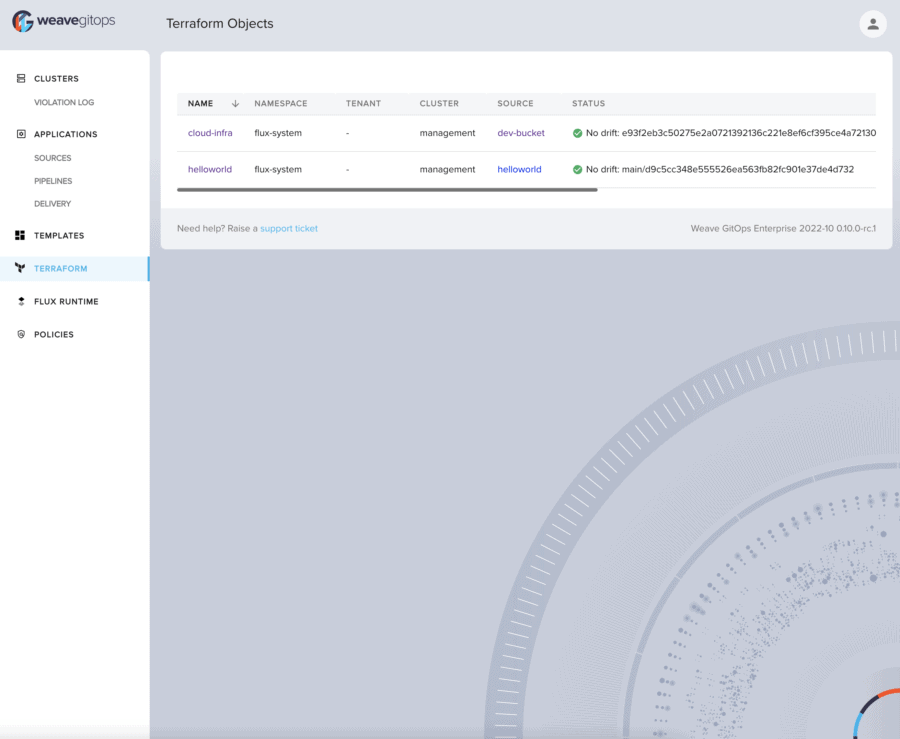This screenshot has width=900, height=739.
Task: Open the Templates section icon
Action: click(x=21, y=235)
